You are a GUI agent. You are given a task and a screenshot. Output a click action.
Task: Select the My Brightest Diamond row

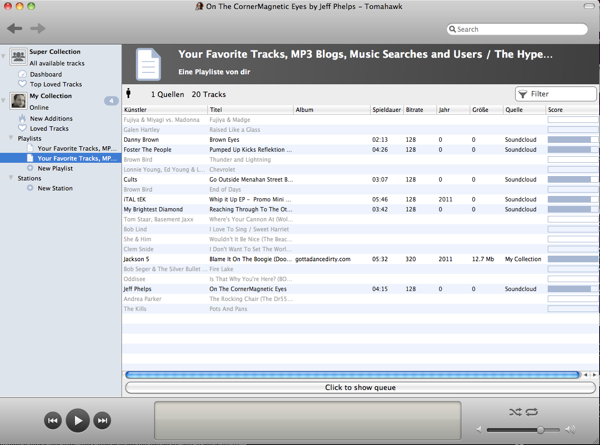360,209
